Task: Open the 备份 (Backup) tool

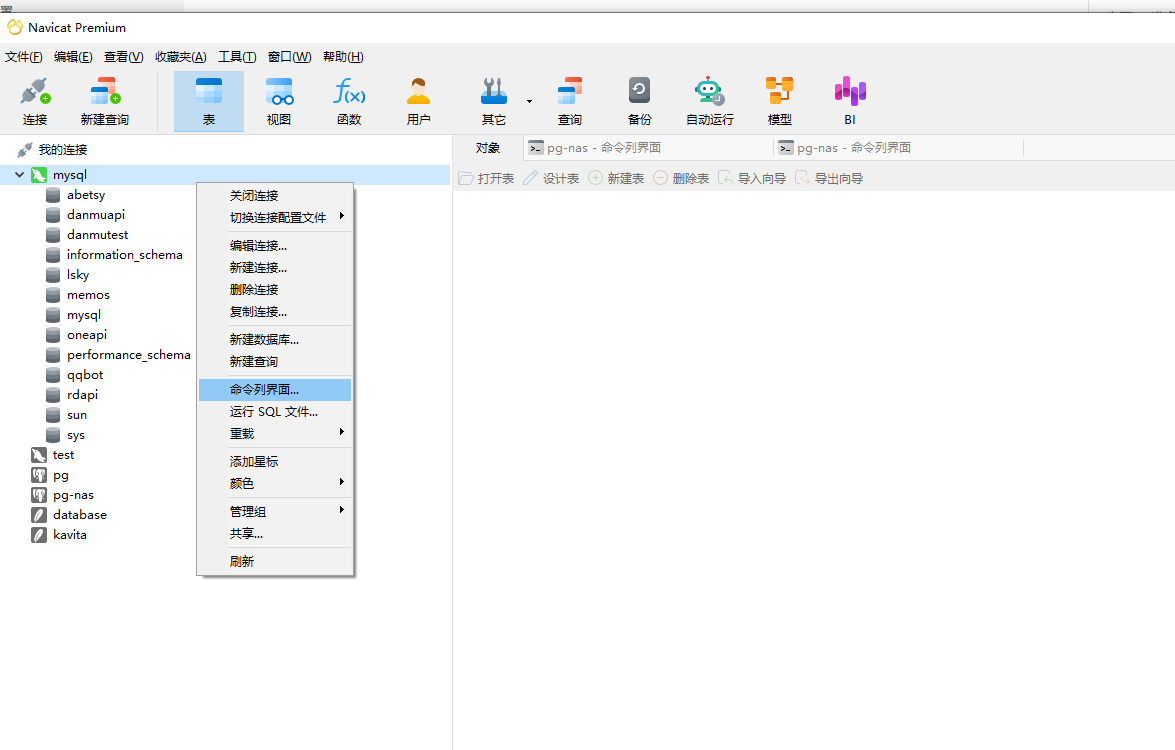Action: (x=639, y=100)
